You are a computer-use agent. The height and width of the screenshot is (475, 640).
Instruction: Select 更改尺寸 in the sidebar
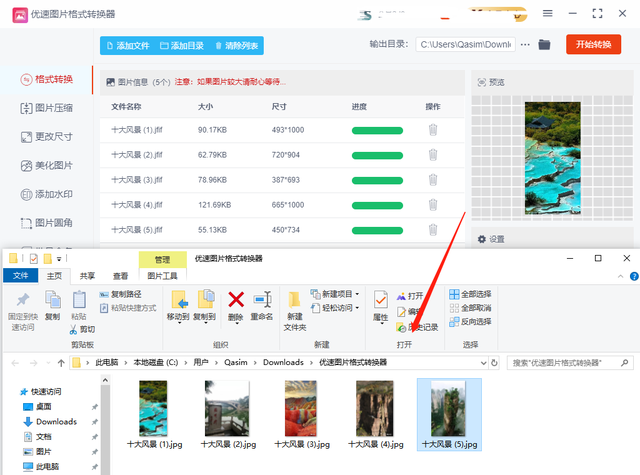(47, 137)
